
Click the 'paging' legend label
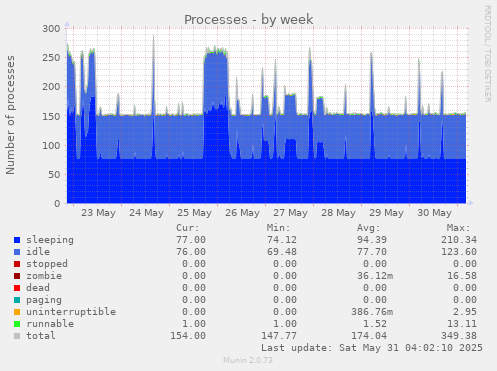(x=44, y=300)
